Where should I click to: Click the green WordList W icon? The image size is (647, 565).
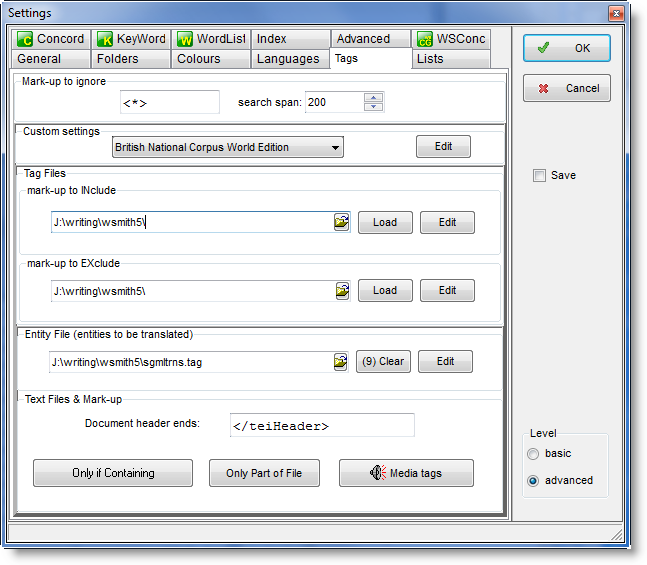pos(185,39)
